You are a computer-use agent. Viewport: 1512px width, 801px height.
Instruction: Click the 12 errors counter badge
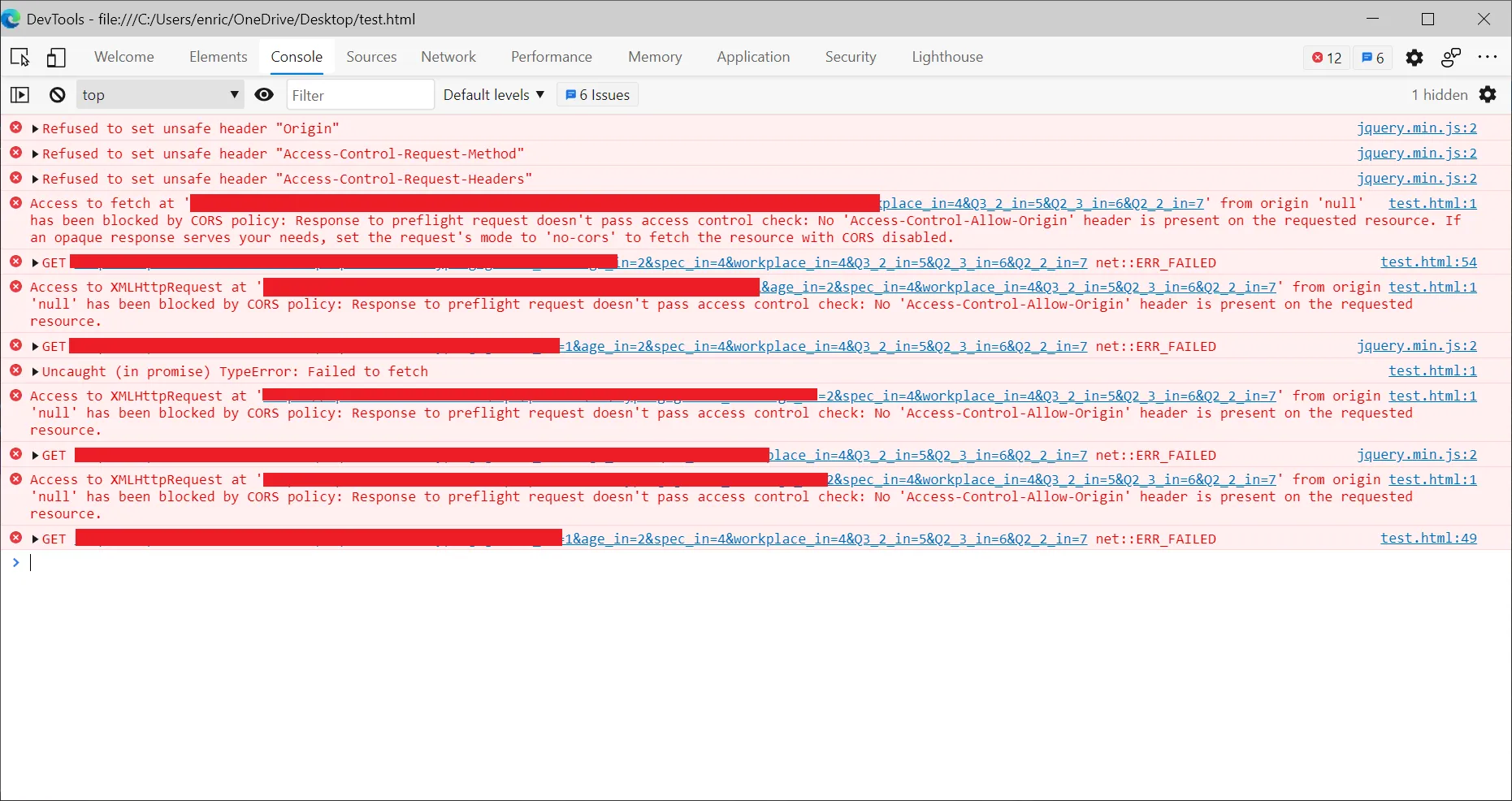1328,58
